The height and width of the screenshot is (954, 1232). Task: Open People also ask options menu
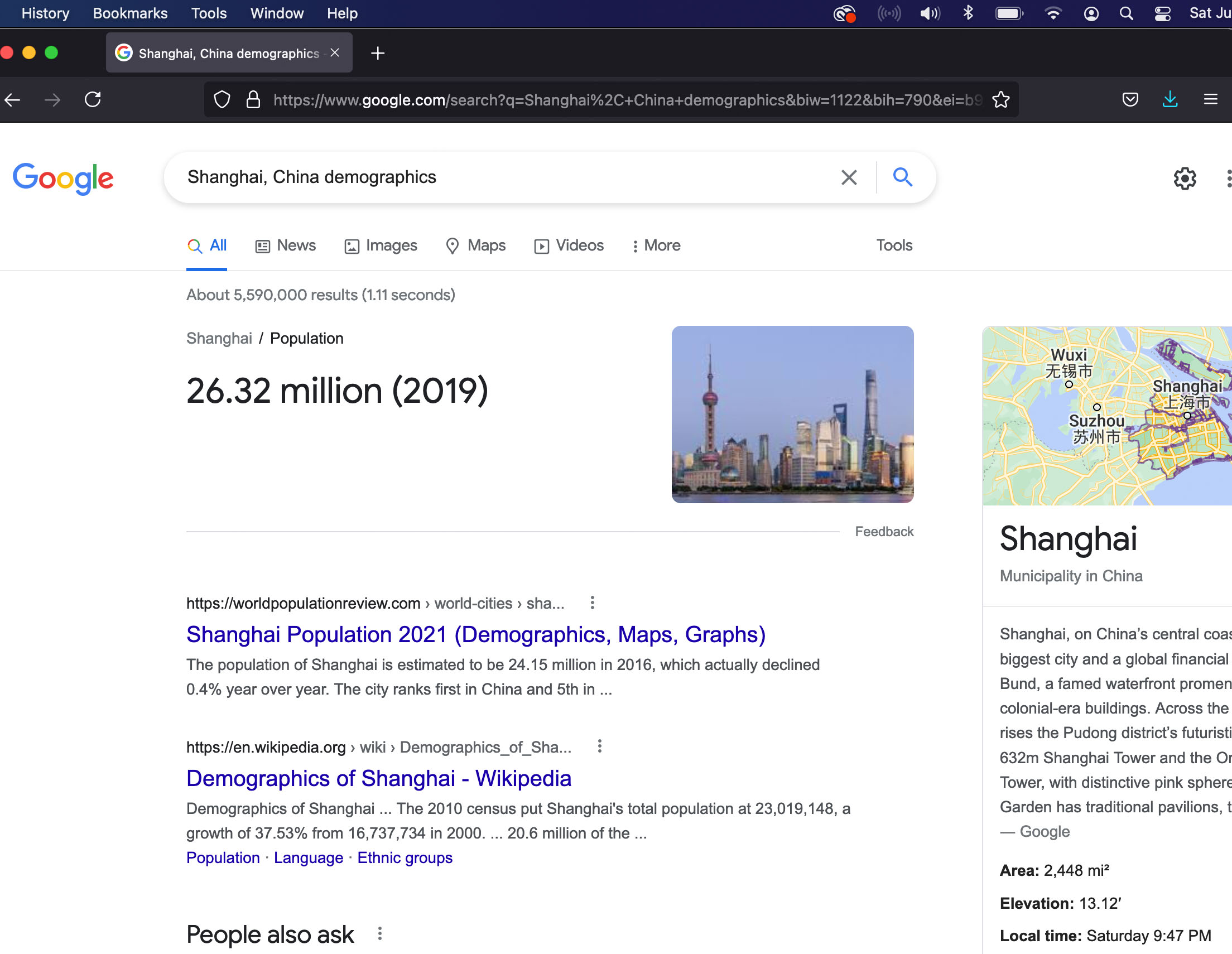click(x=379, y=934)
